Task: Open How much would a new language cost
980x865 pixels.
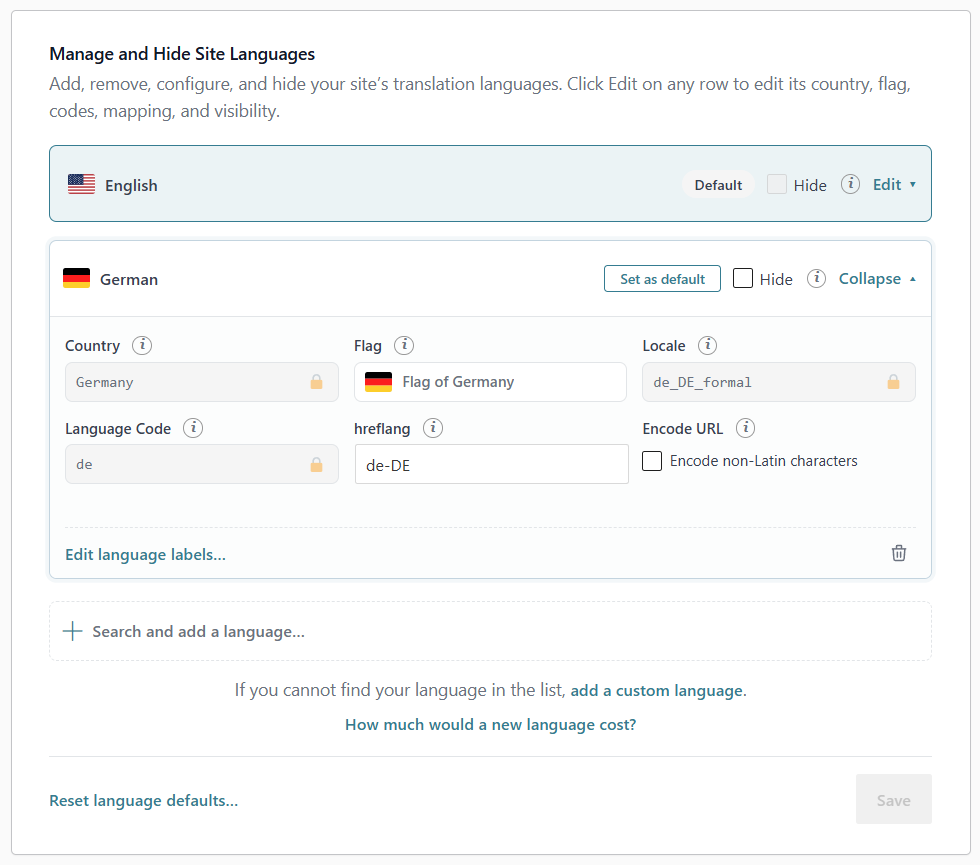Action: coord(491,724)
